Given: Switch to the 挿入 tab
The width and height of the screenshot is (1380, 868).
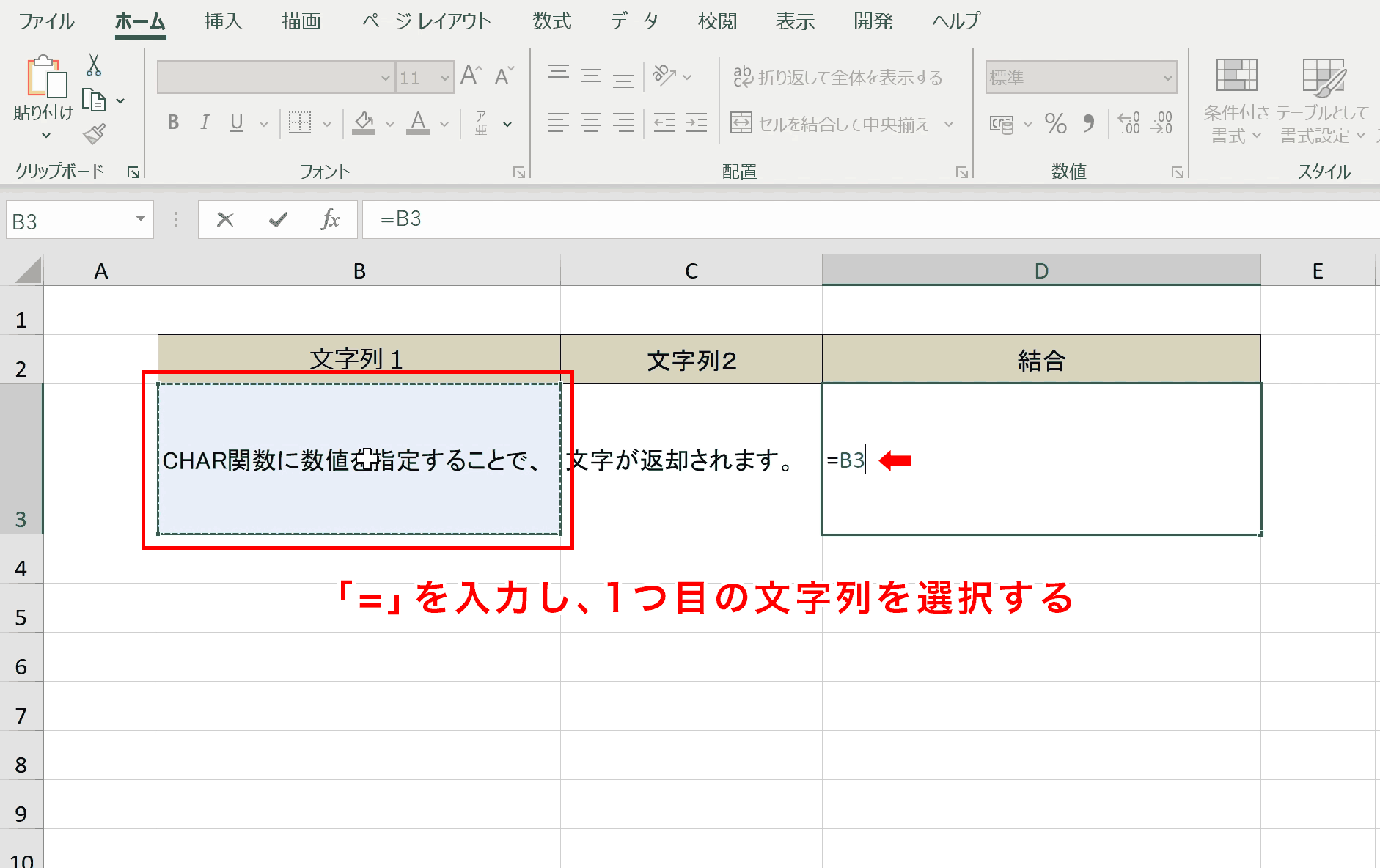Looking at the screenshot, I should pyautogui.click(x=223, y=21).
